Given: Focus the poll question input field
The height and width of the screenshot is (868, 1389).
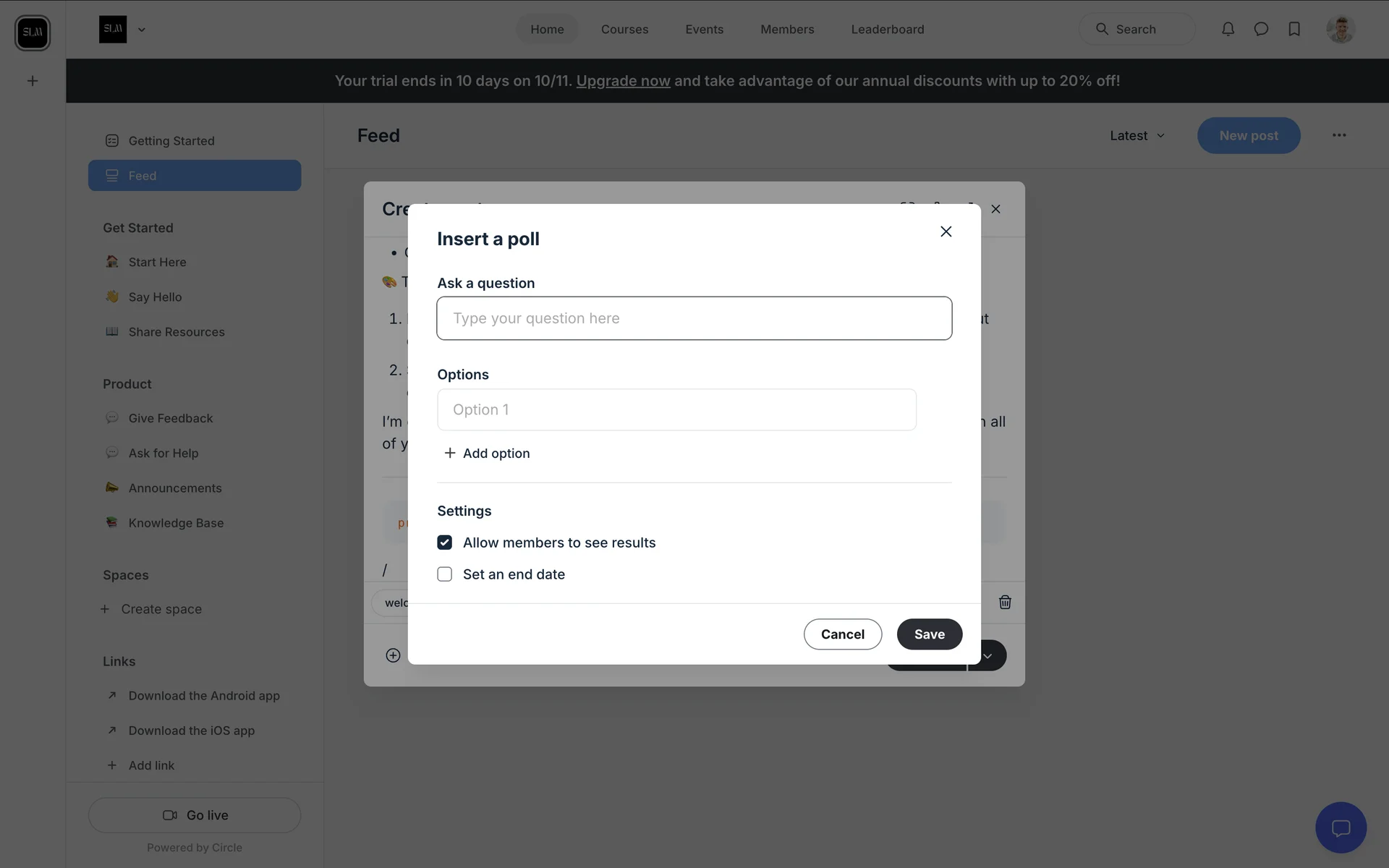Looking at the screenshot, I should click(694, 318).
